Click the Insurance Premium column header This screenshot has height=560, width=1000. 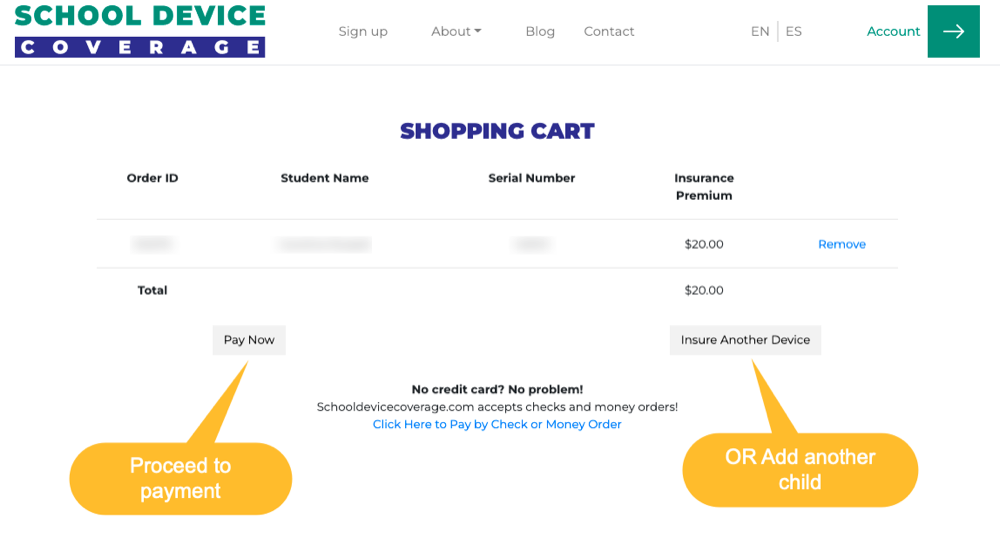coord(704,187)
